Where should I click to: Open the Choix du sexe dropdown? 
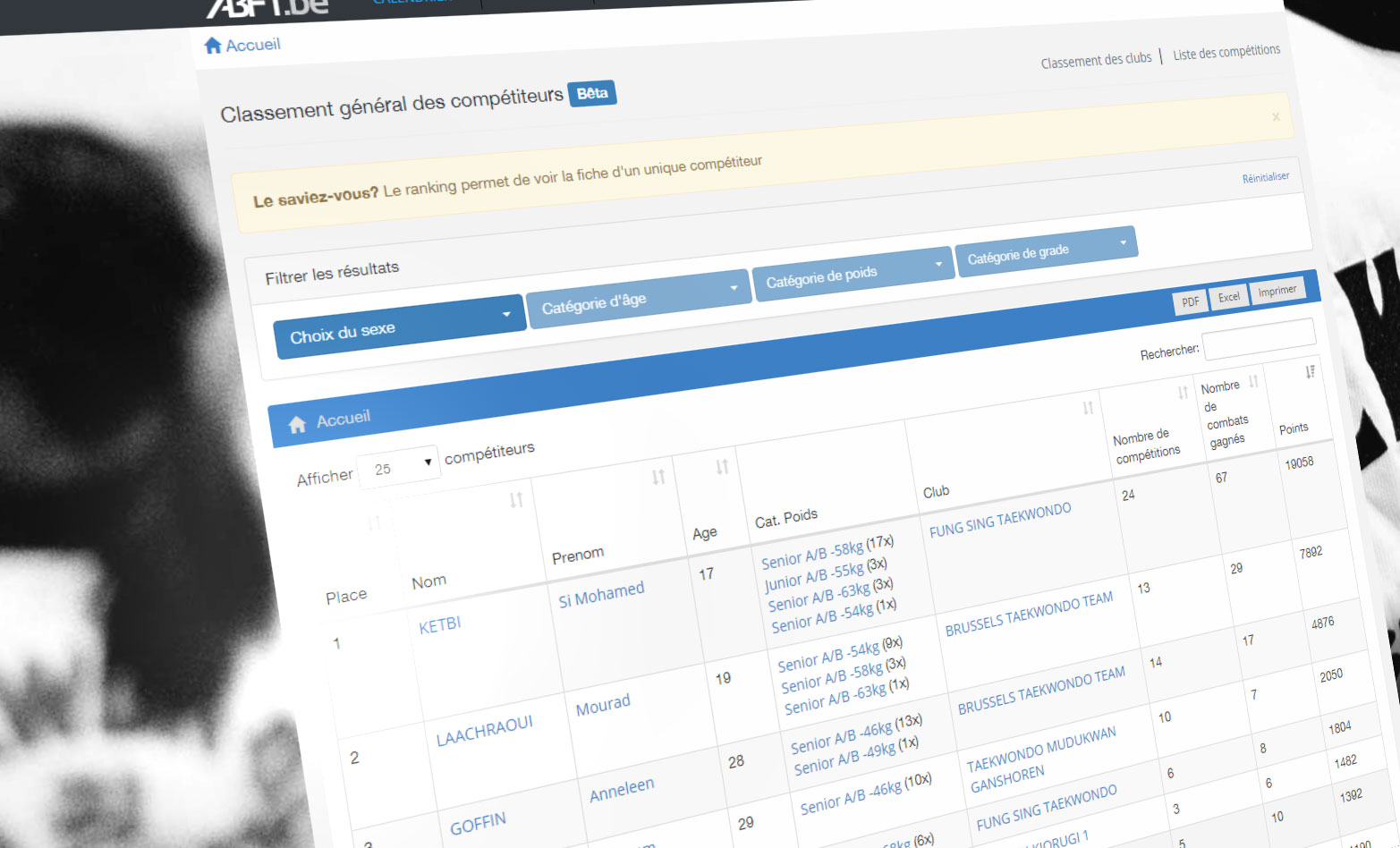[x=399, y=327]
